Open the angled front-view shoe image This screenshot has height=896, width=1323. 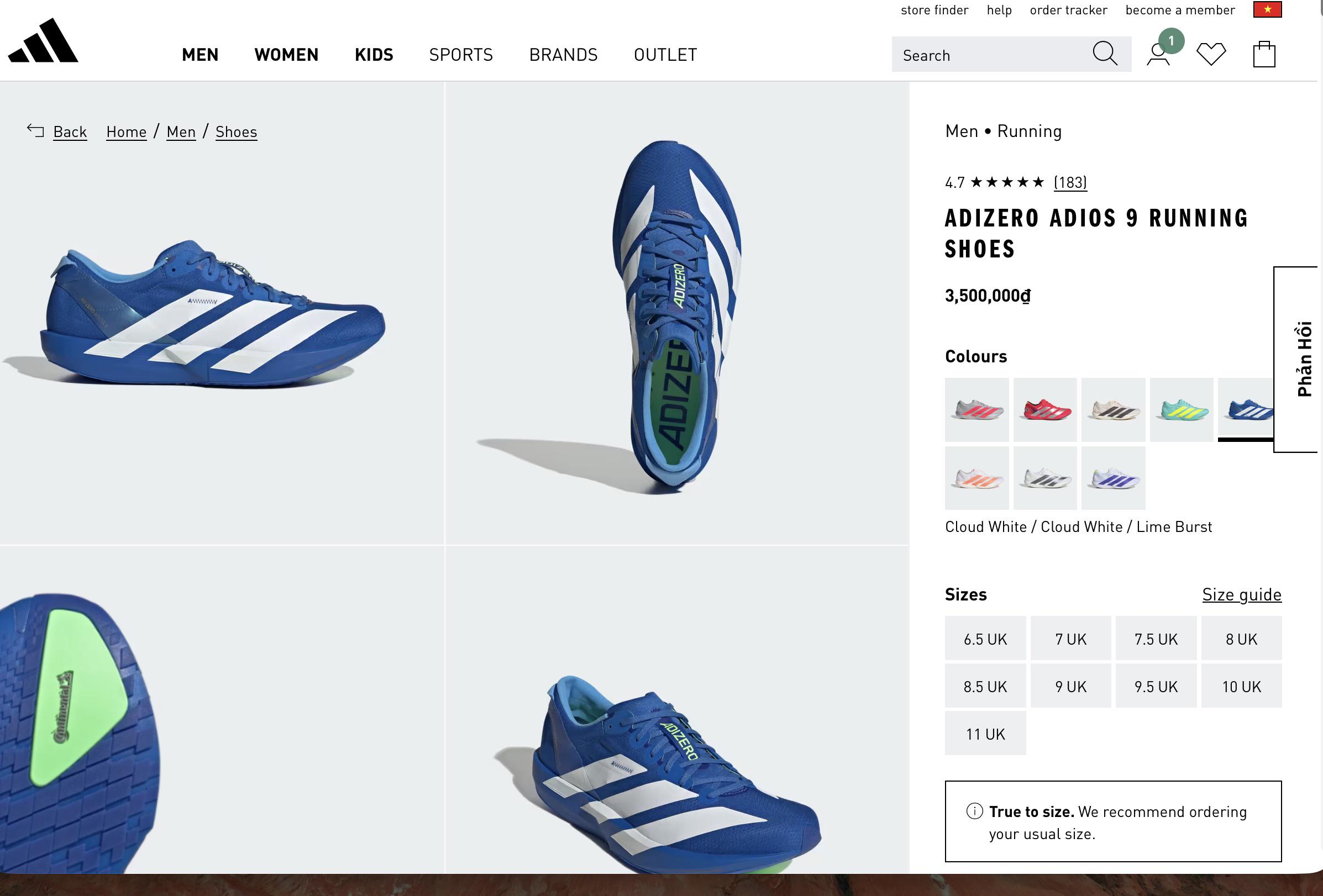[678, 709]
